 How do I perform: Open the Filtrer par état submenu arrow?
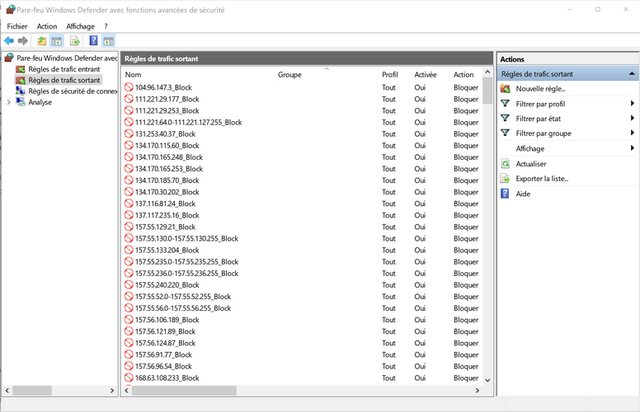pos(632,118)
